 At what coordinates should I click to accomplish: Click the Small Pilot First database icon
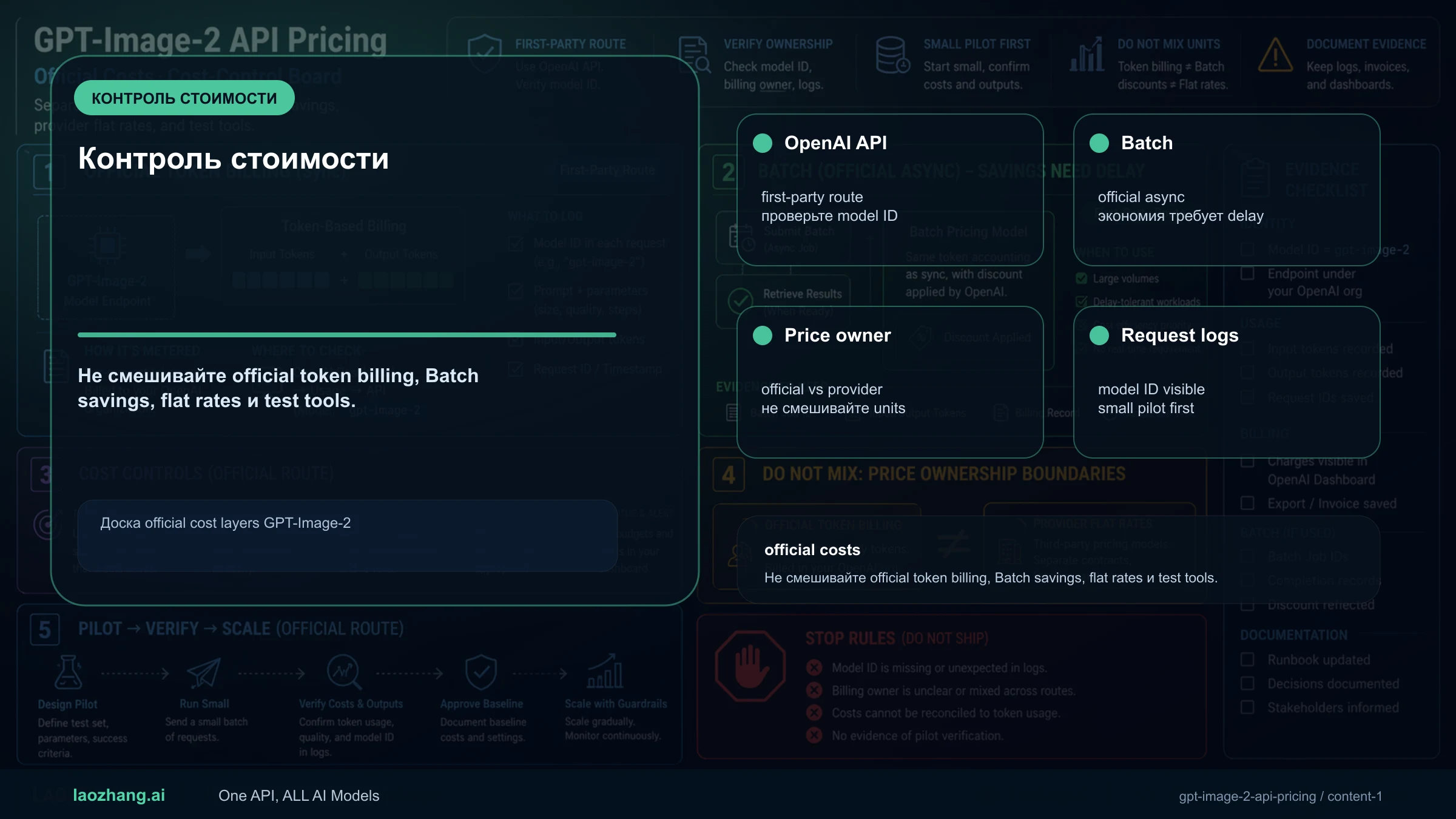893,55
